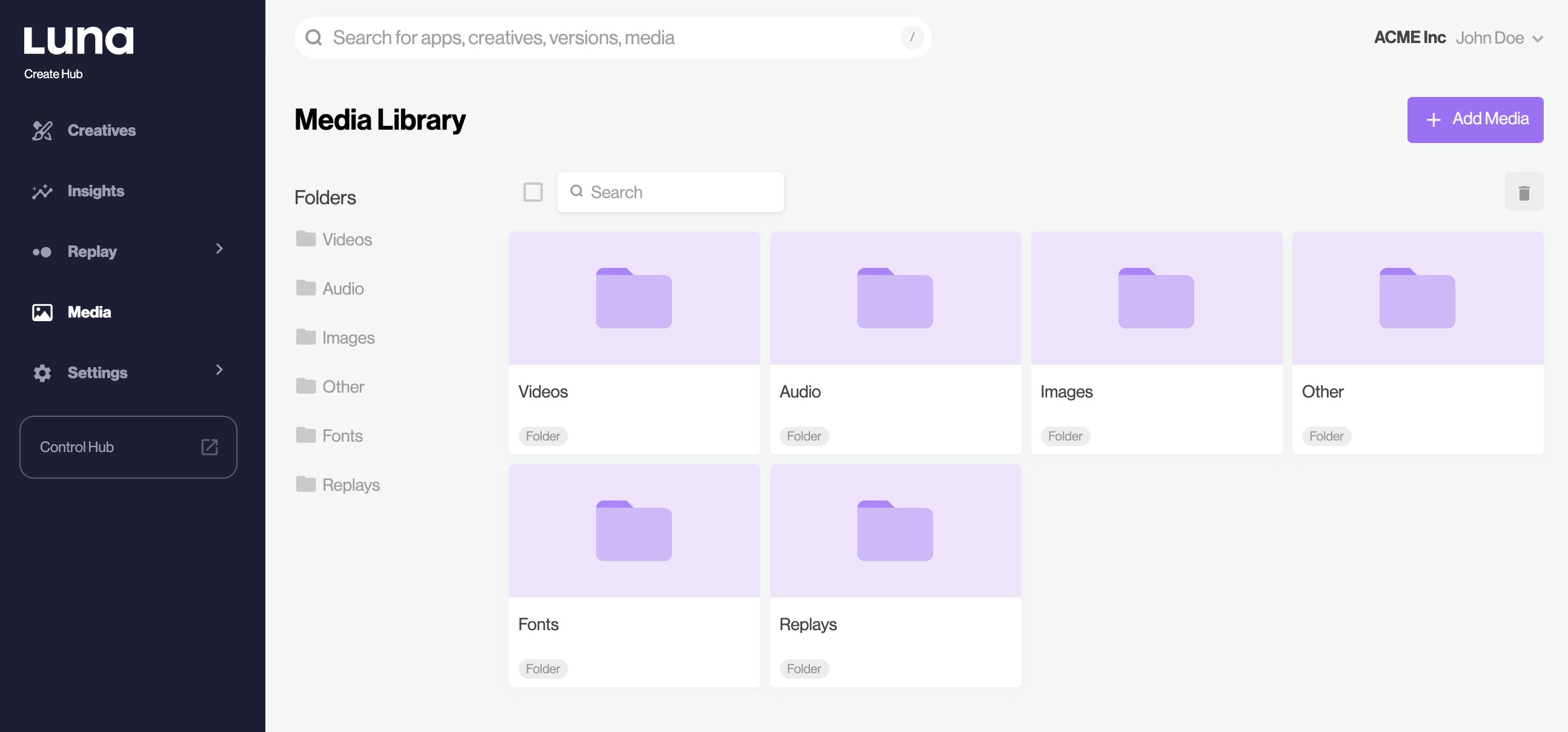Image resolution: width=1568 pixels, height=732 pixels.
Task: Open the John Doe account dropdown
Action: tap(1499, 38)
